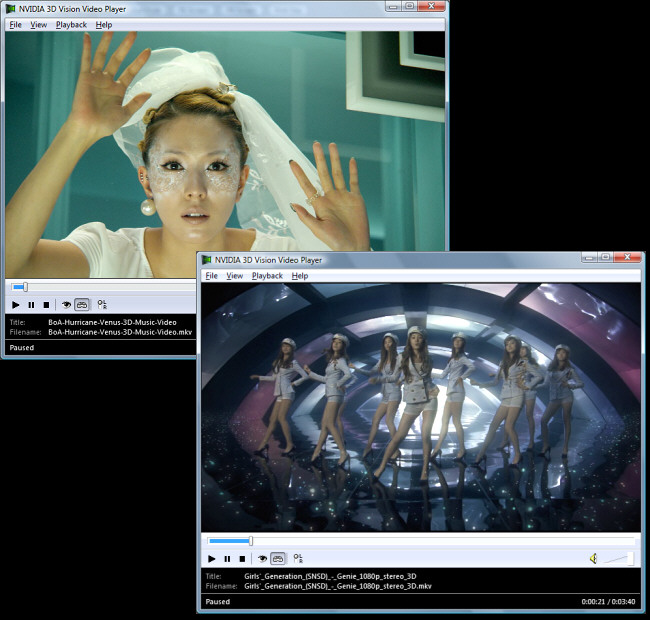Open the View menu in the BoA player window

tap(39, 25)
